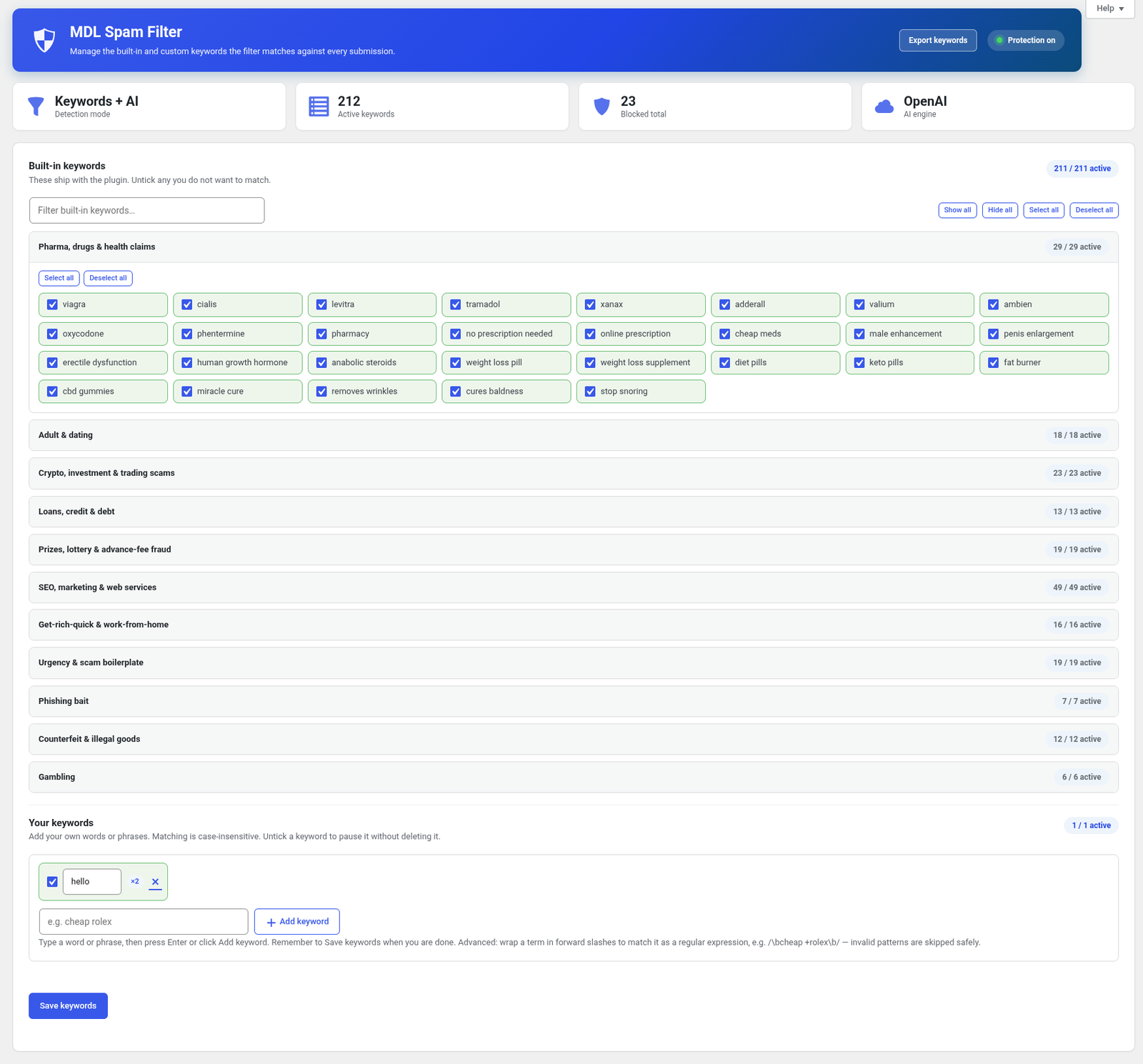Focus the Filter built-in keywords field
Viewport: 1143px width, 1064px height.
point(146,211)
